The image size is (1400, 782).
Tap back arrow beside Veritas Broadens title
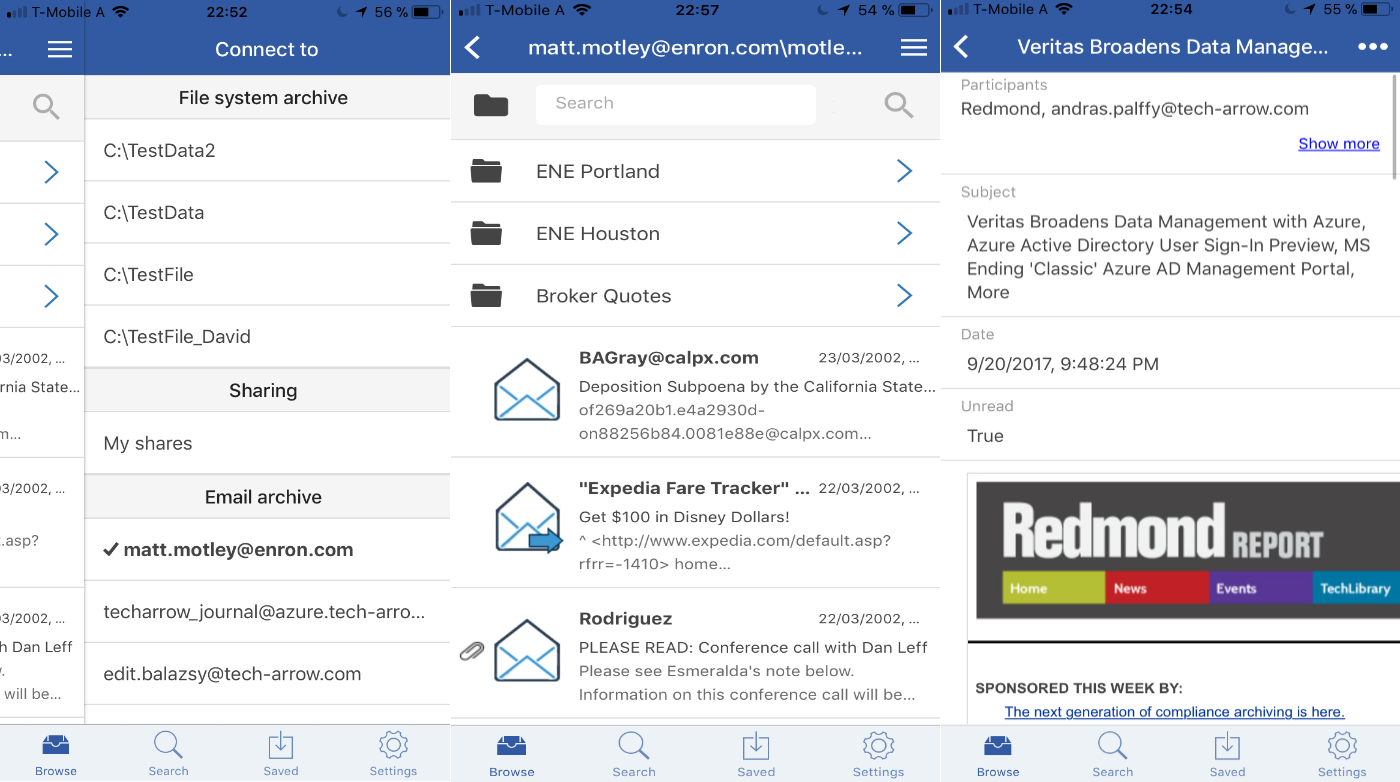pyautogui.click(x=962, y=47)
